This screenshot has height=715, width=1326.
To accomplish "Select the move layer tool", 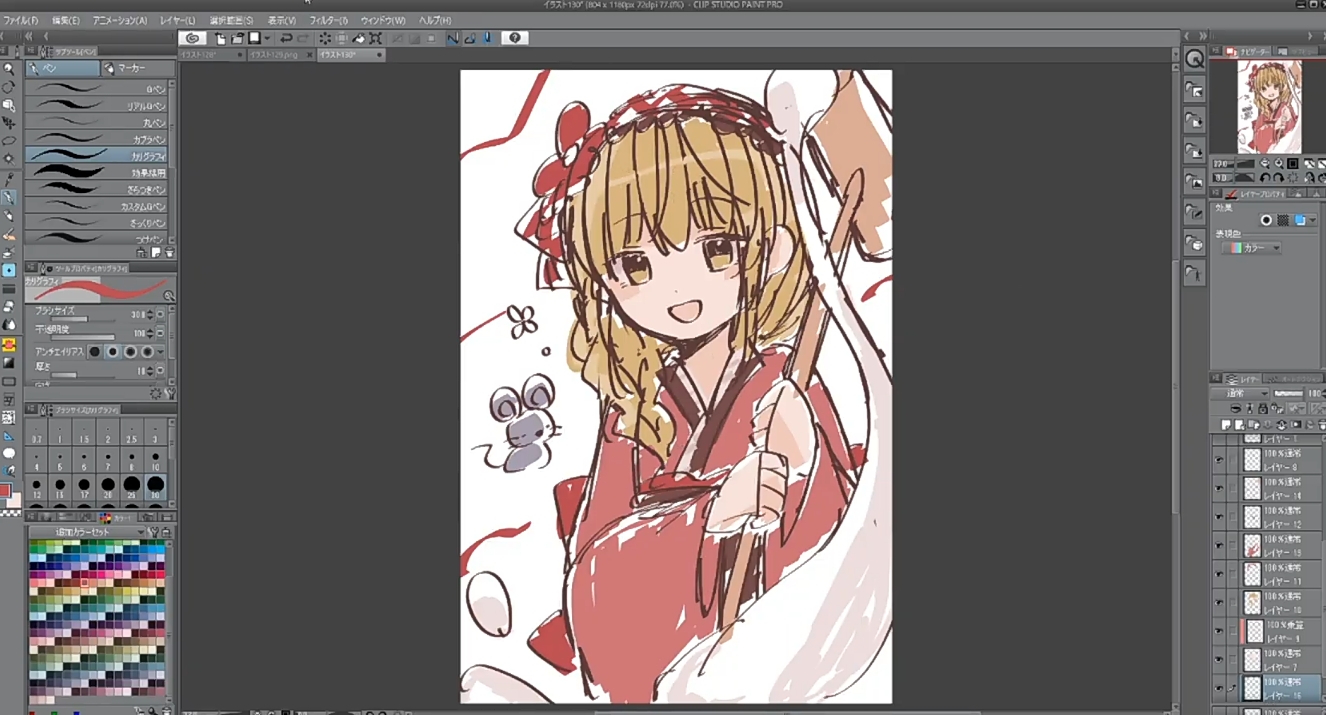I will pos(9,122).
